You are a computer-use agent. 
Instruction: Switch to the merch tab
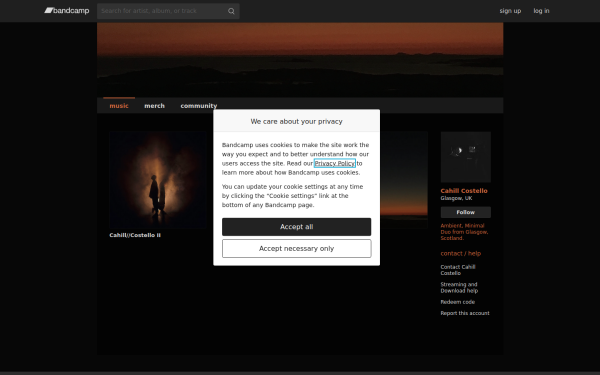pyautogui.click(x=155, y=106)
